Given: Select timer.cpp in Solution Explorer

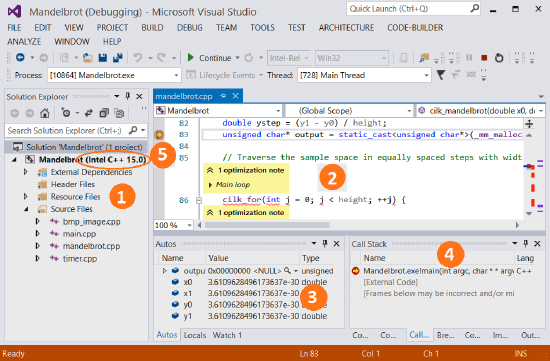Looking at the screenshot, I should pyautogui.click(x=80, y=259).
